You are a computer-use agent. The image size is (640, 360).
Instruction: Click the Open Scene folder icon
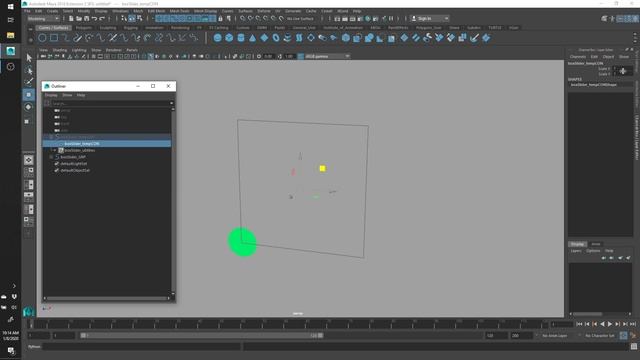pyautogui.click(x=79, y=18)
